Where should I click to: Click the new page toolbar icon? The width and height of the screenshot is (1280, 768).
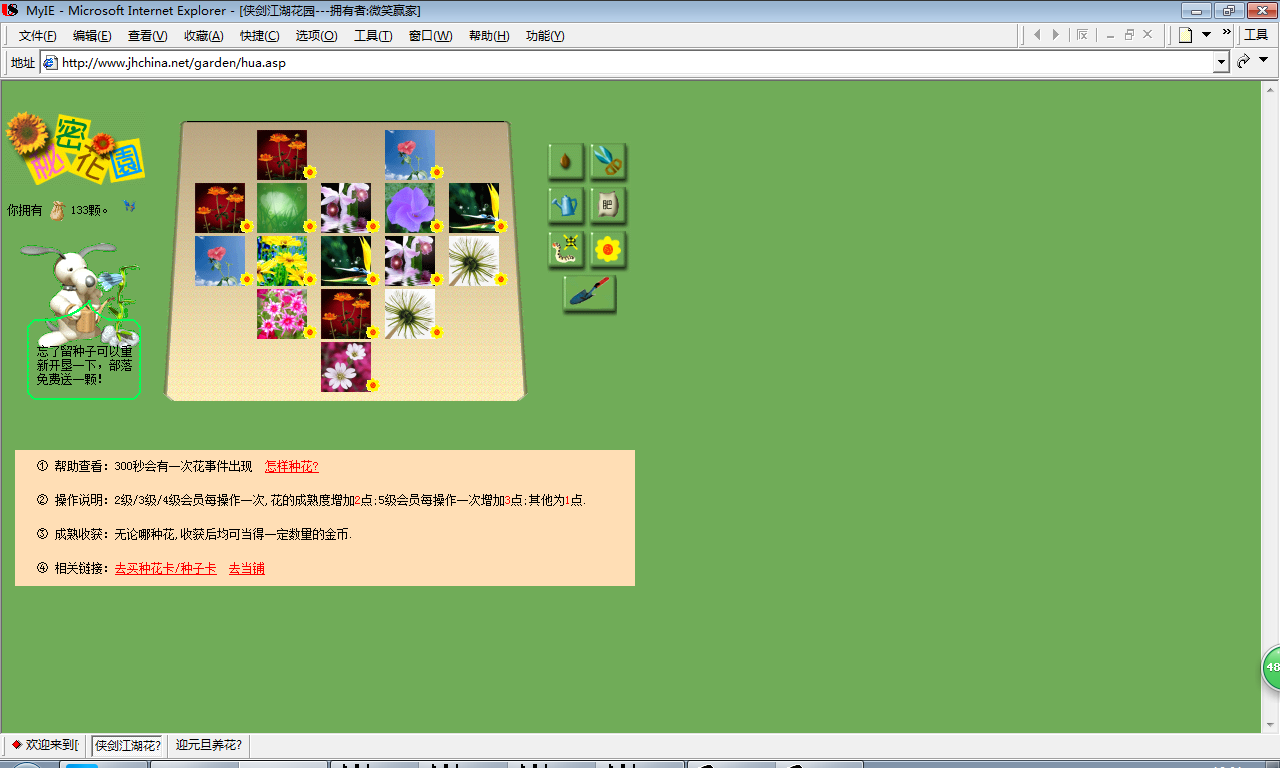click(1186, 35)
